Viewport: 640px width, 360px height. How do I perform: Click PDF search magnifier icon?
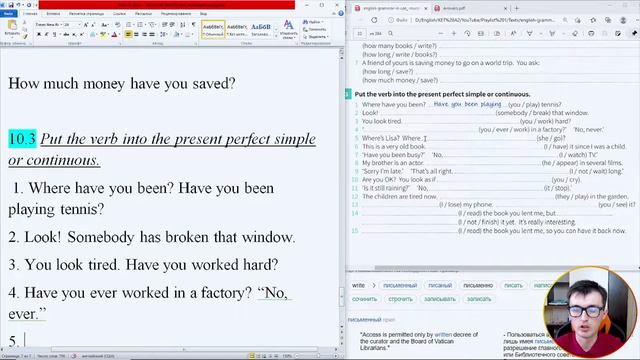[391, 33]
